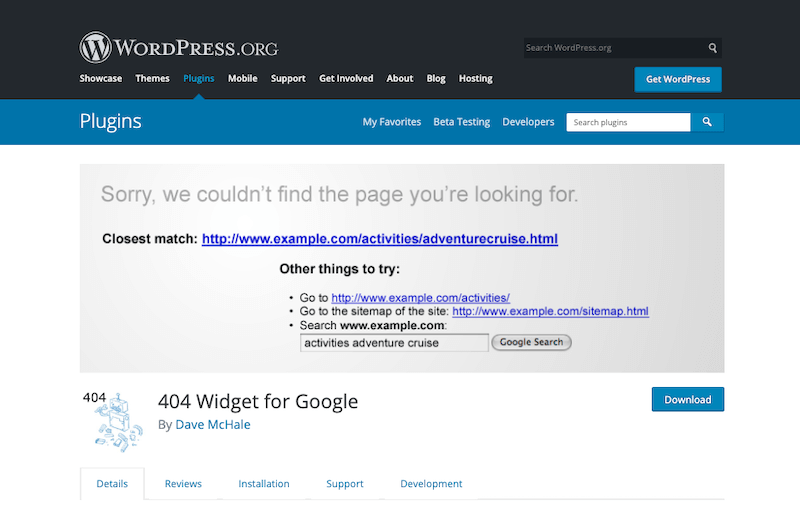Click the 404 Widget plugin robot icon
Viewport: 800px width, 507px height.
pos(112,418)
